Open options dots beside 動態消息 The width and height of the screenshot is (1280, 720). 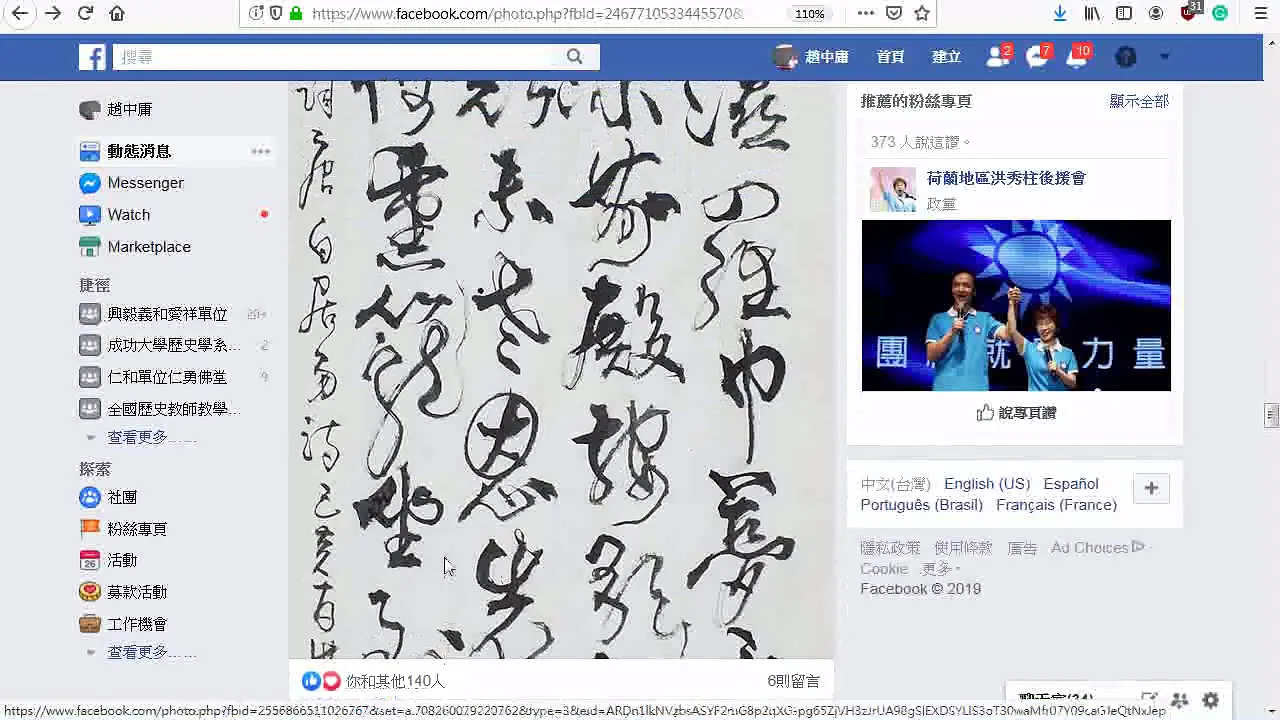coord(260,151)
